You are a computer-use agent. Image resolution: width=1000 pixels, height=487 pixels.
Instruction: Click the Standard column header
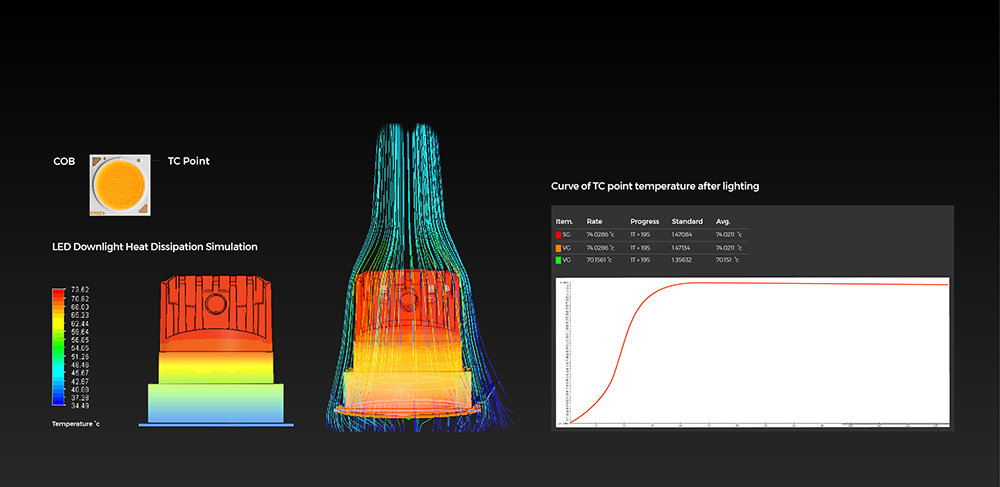[x=687, y=221]
